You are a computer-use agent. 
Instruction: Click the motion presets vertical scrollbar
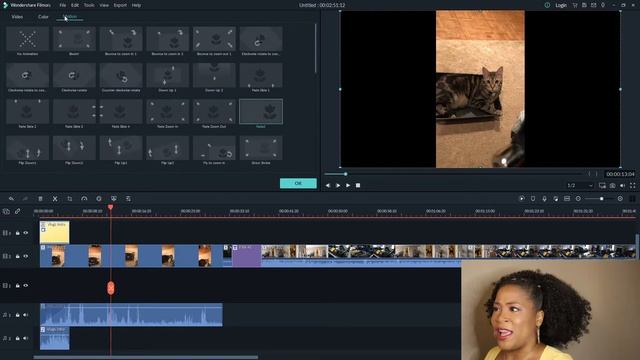coord(315,49)
